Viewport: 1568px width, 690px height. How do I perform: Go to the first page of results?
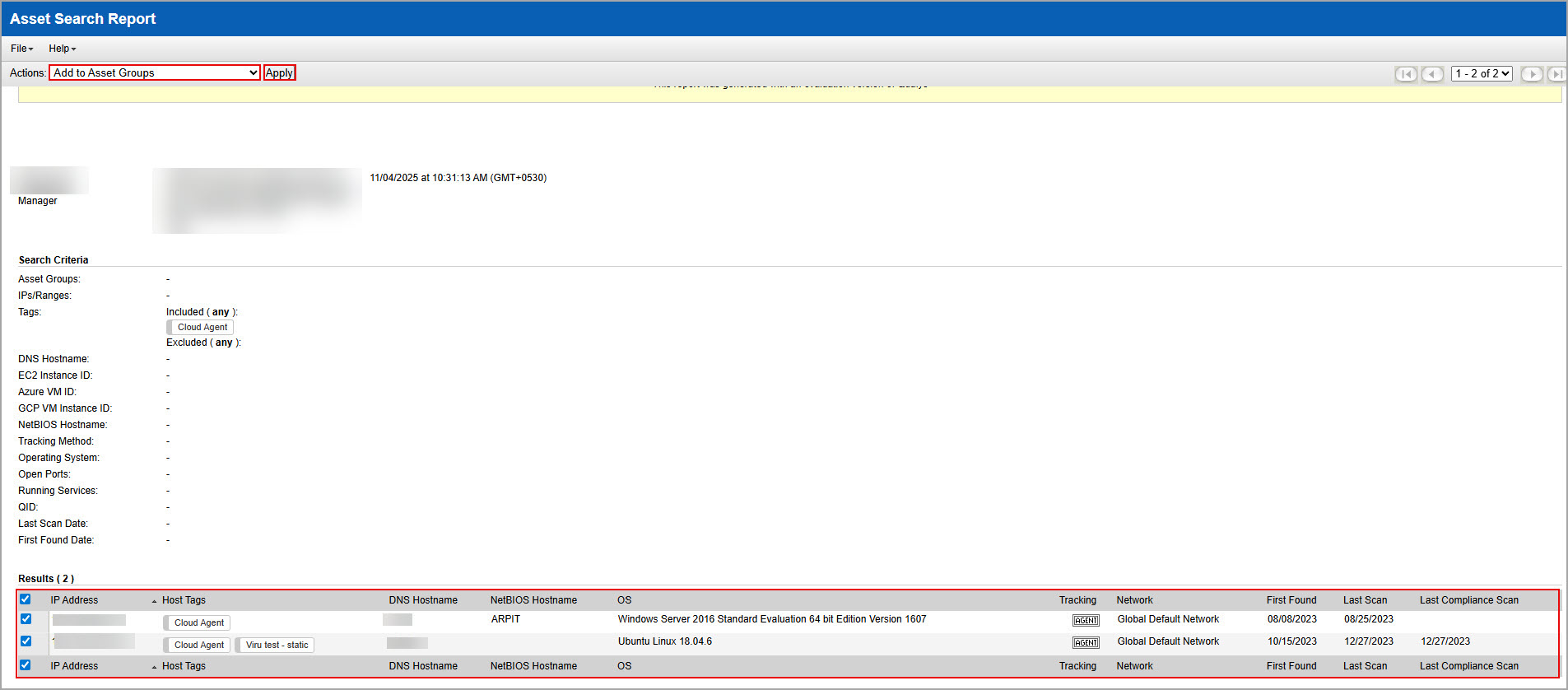click(x=1407, y=74)
